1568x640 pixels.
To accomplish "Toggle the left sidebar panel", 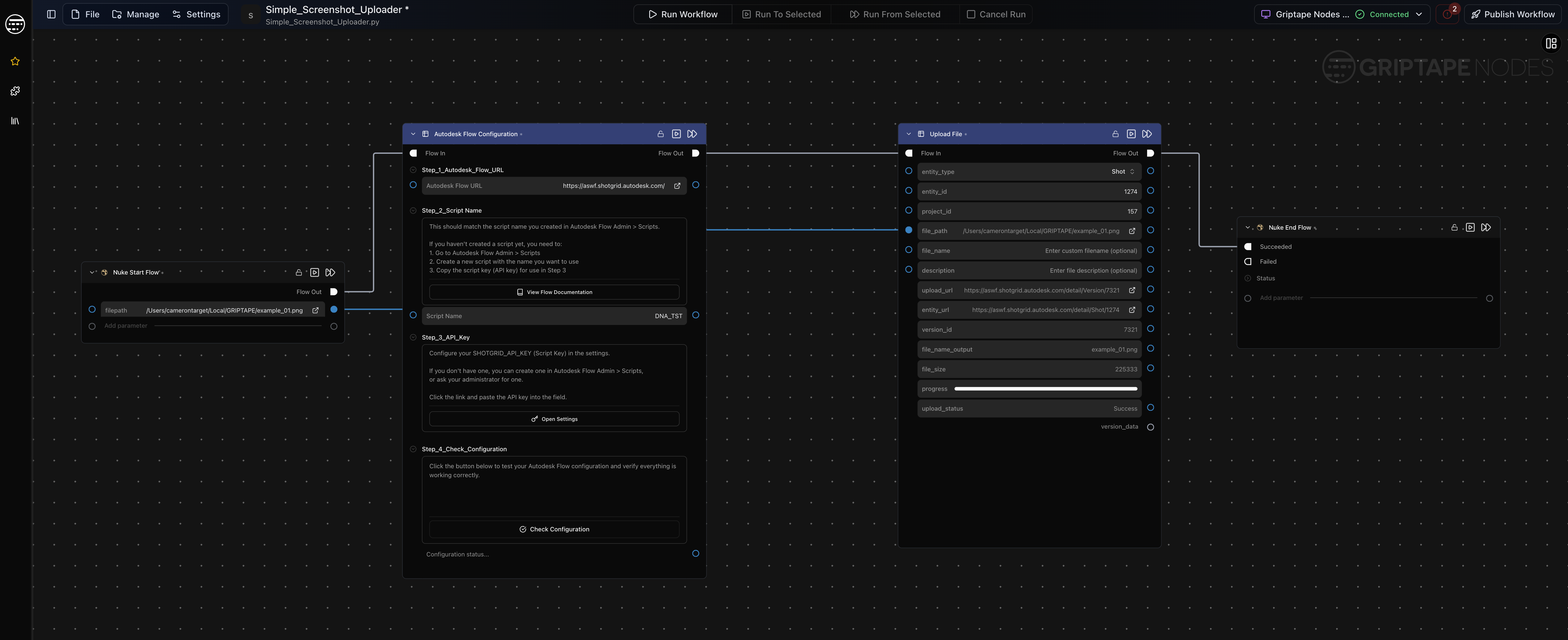I will tap(51, 14).
